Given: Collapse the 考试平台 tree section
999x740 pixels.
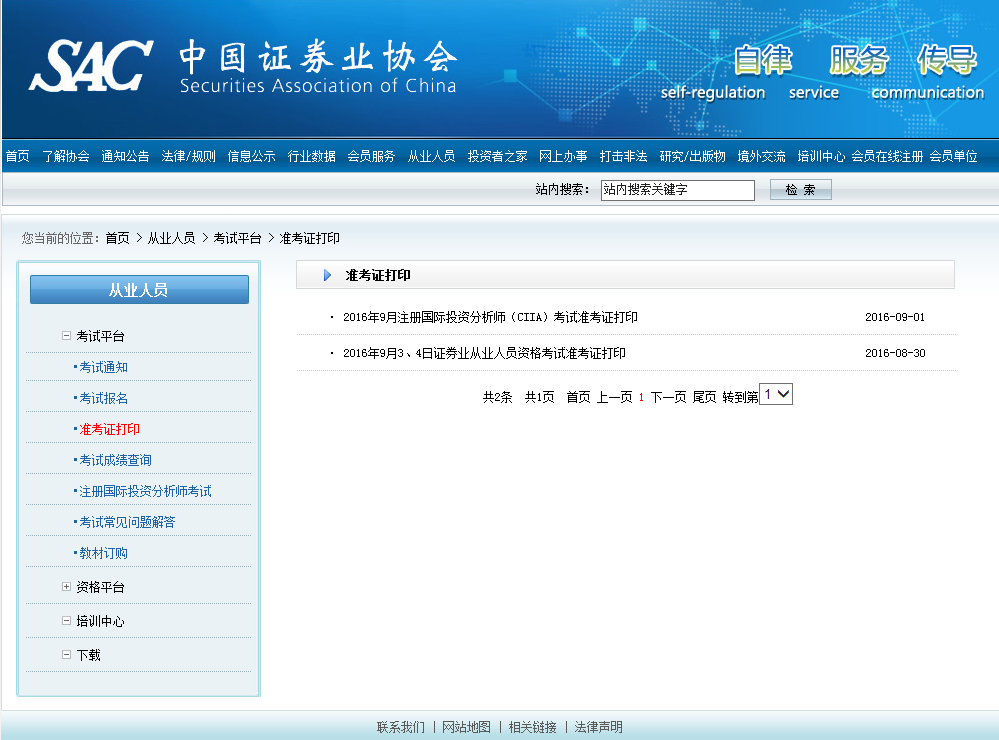Looking at the screenshot, I should point(66,336).
